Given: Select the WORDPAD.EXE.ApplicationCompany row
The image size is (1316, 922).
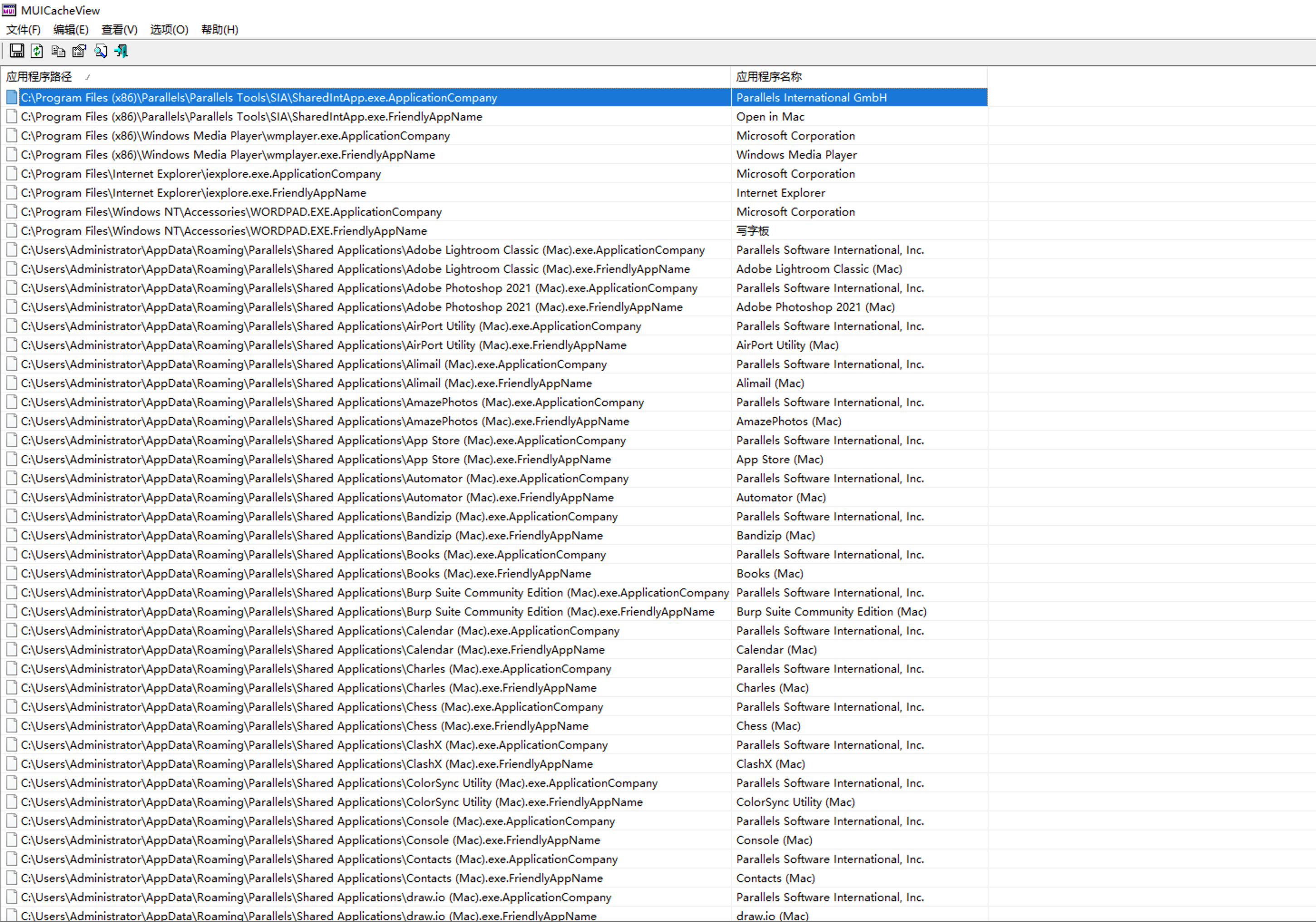Looking at the screenshot, I should [231, 212].
